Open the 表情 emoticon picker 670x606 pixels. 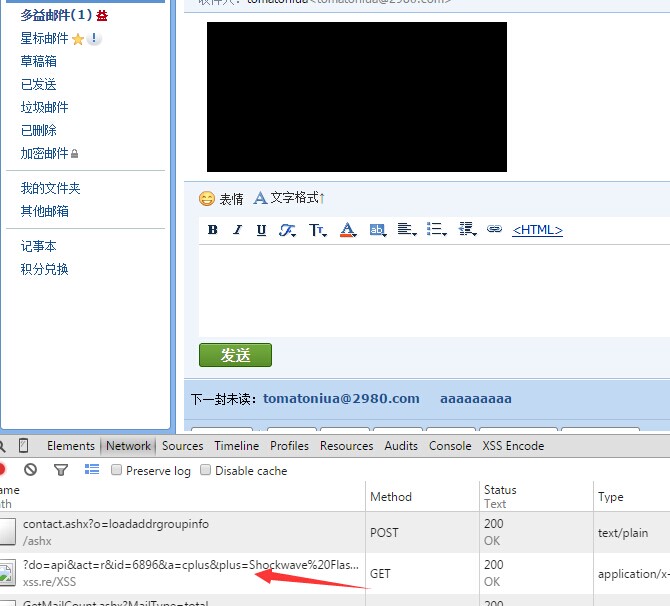pos(221,199)
